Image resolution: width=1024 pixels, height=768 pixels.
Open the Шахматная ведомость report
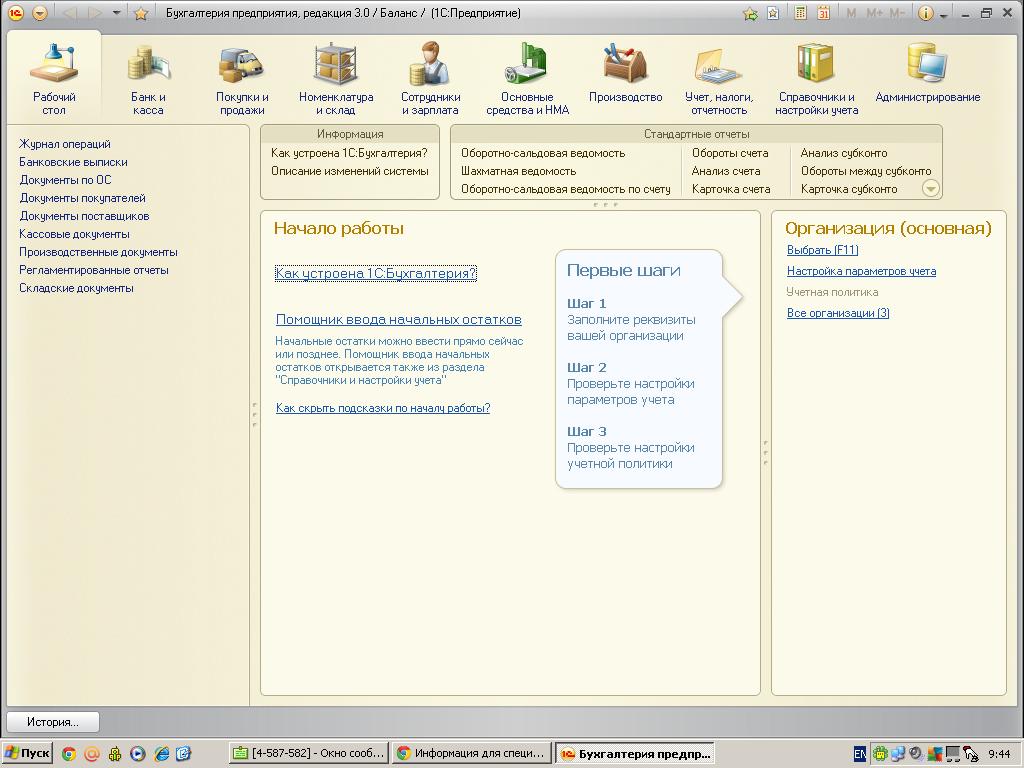pos(519,171)
